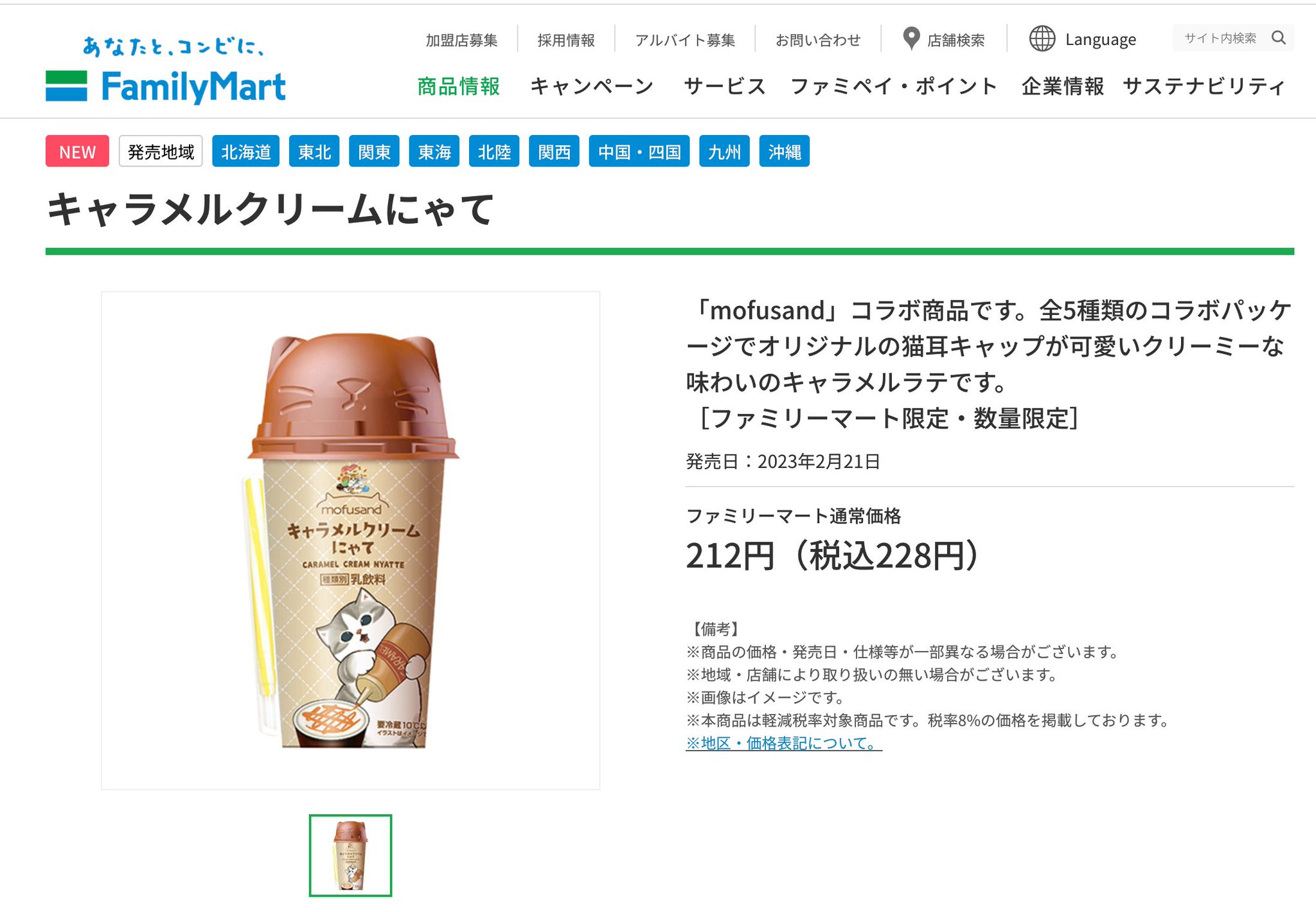Open the 商品情報 menu
The image size is (1316, 912).
pos(458,86)
